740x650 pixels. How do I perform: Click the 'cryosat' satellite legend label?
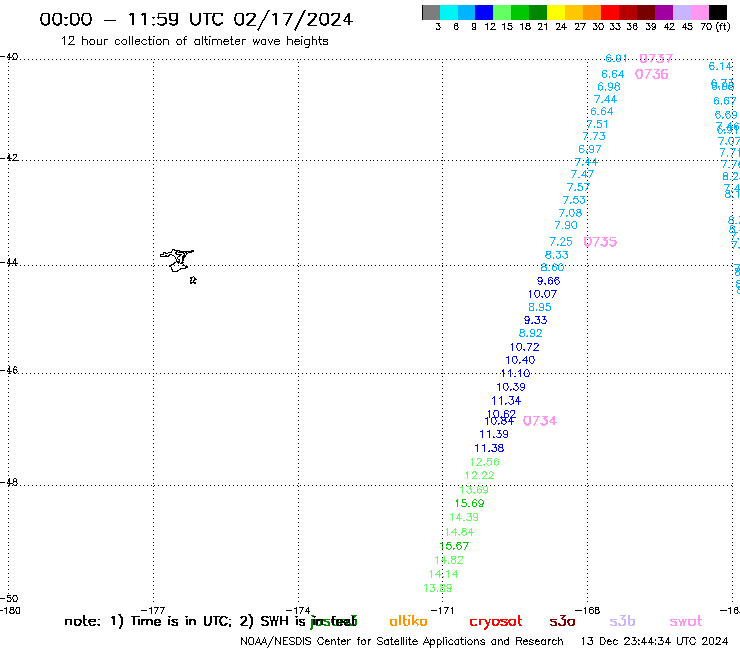pyautogui.click(x=496, y=622)
